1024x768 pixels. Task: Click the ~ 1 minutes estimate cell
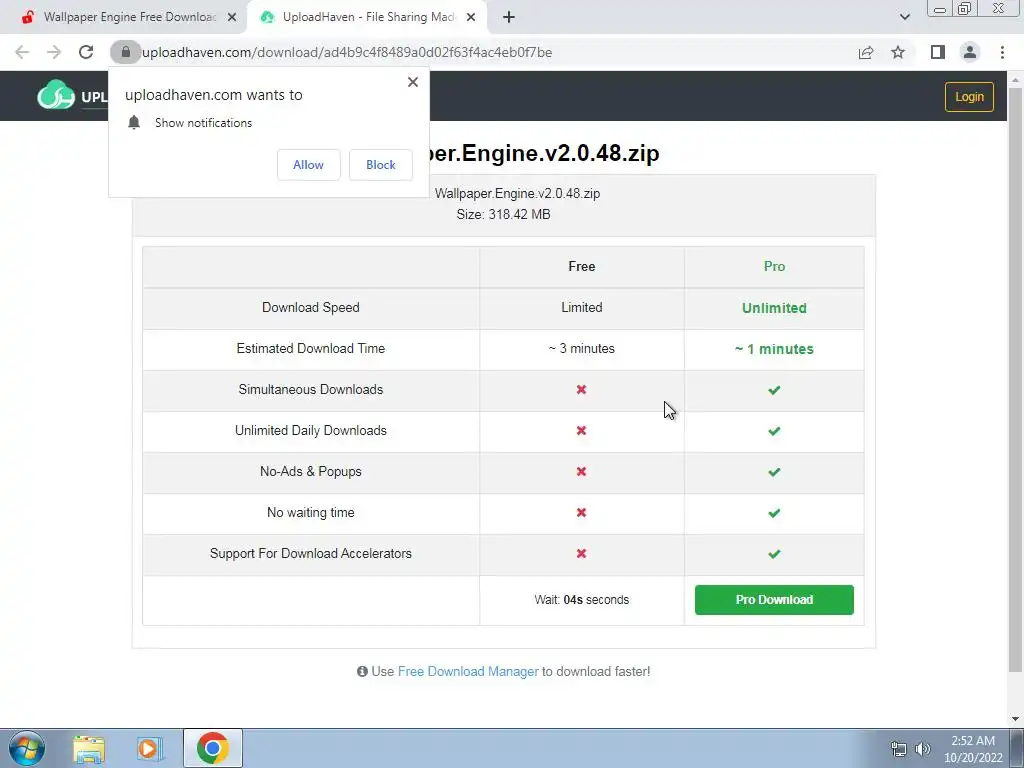pyautogui.click(x=774, y=349)
